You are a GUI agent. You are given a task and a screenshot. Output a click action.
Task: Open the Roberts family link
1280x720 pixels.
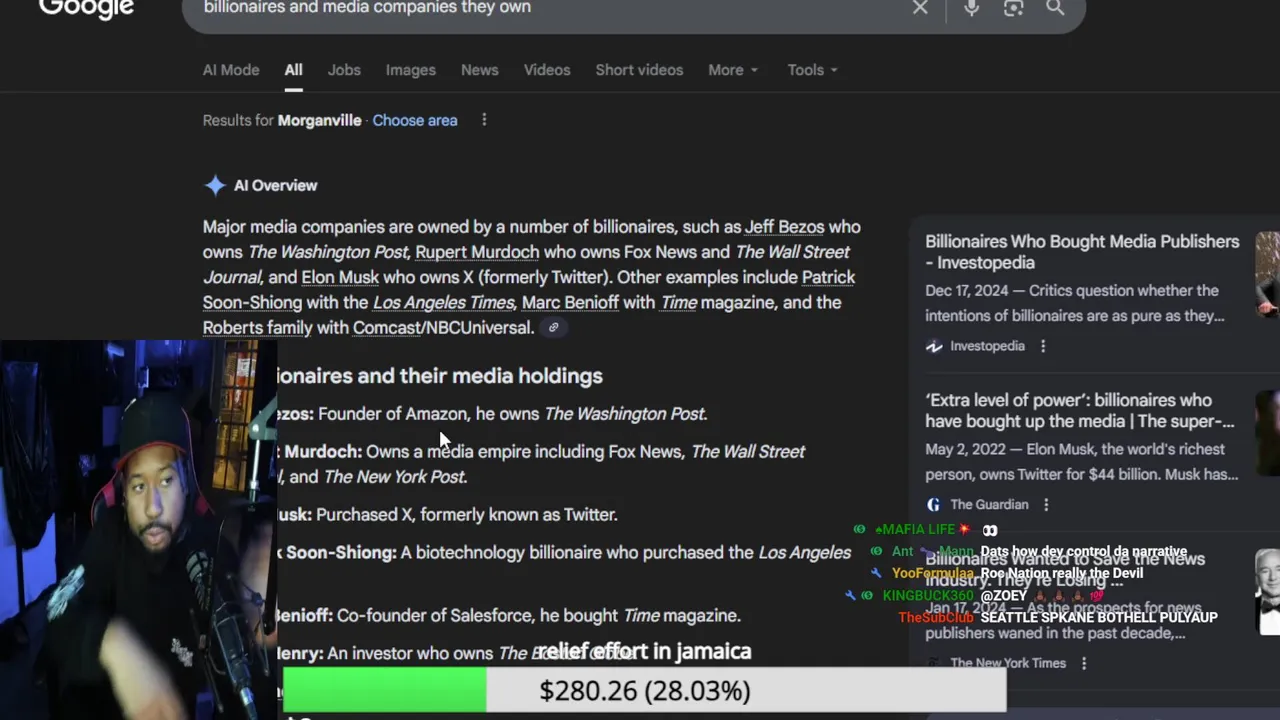258,327
